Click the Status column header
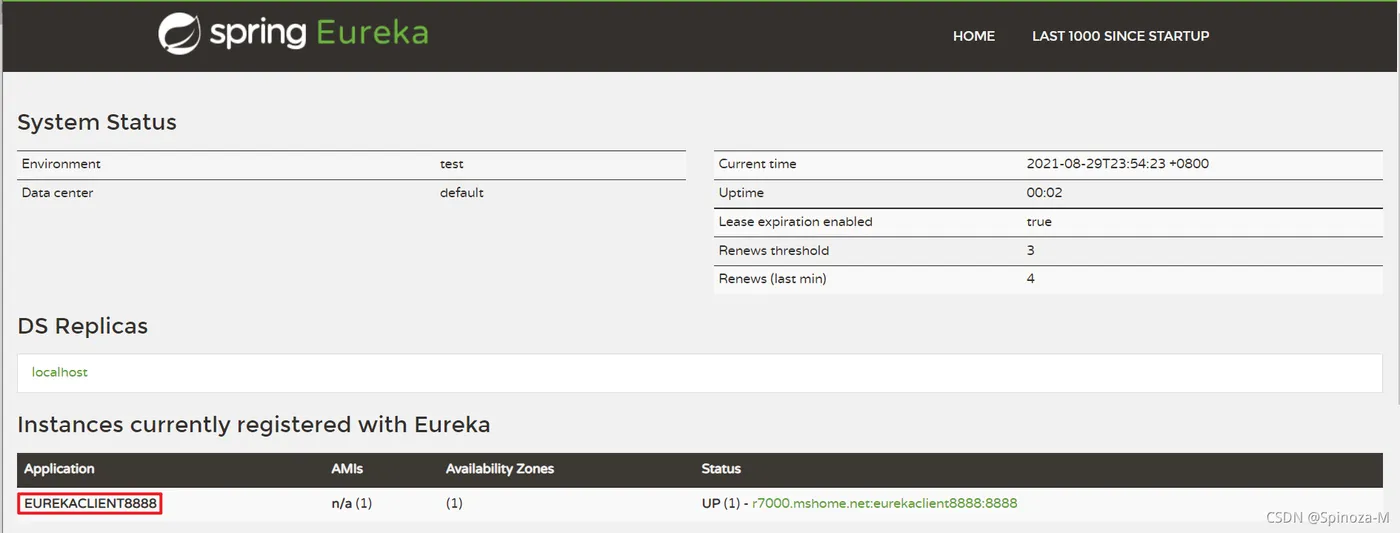The height and width of the screenshot is (533, 1400). [721, 469]
